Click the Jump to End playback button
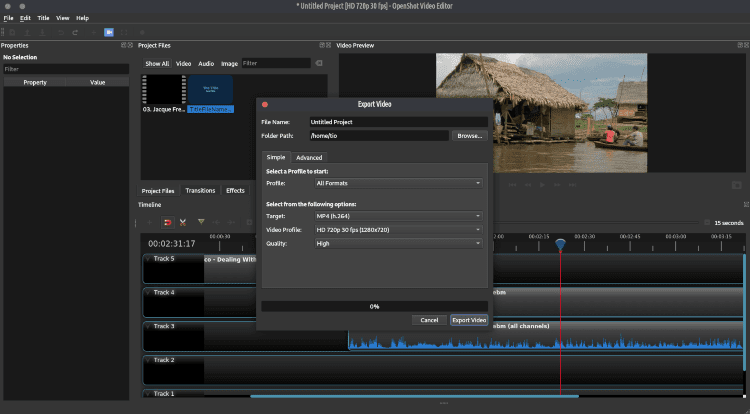The image size is (750, 414). [x=573, y=185]
